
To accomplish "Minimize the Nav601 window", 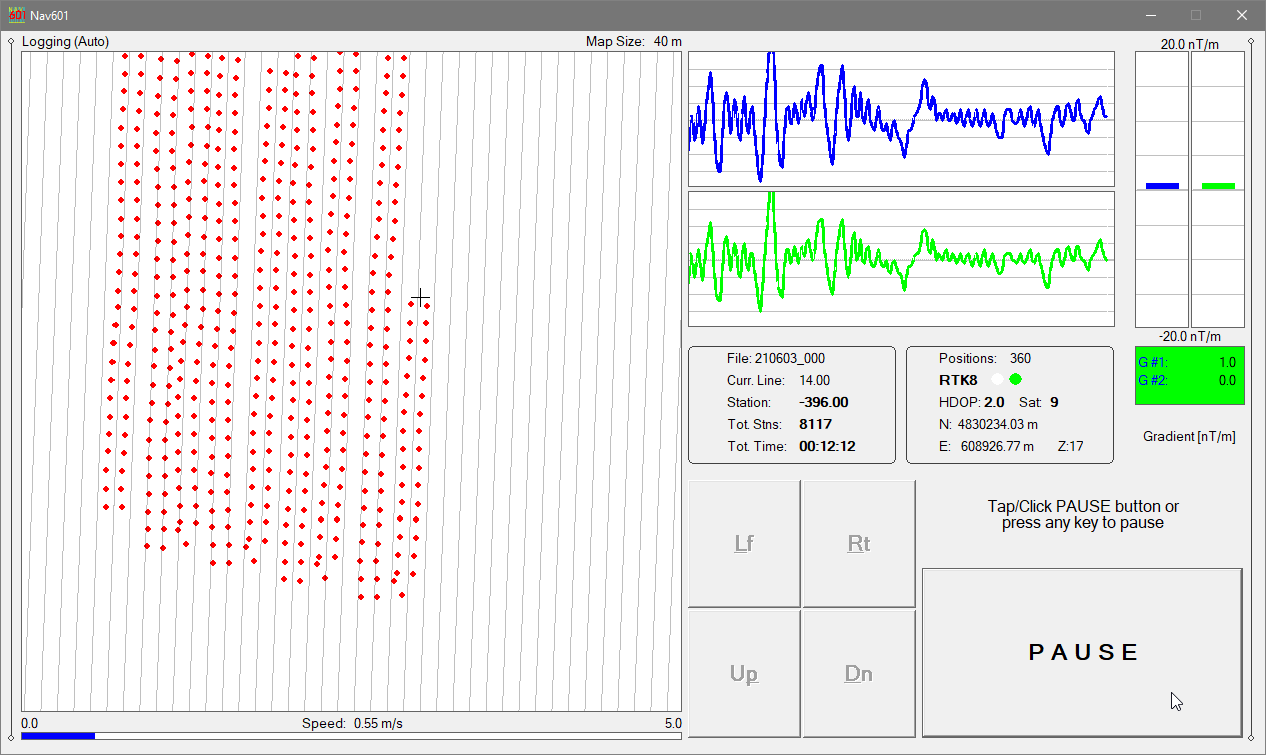I will click(x=1150, y=15).
